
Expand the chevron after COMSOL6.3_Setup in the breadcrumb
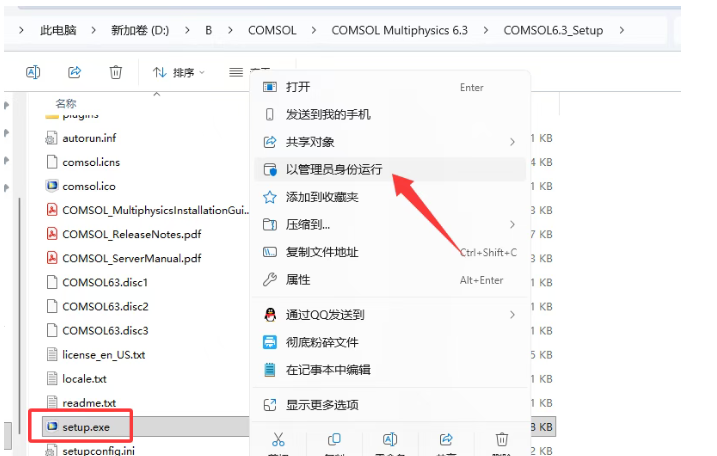(621, 30)
